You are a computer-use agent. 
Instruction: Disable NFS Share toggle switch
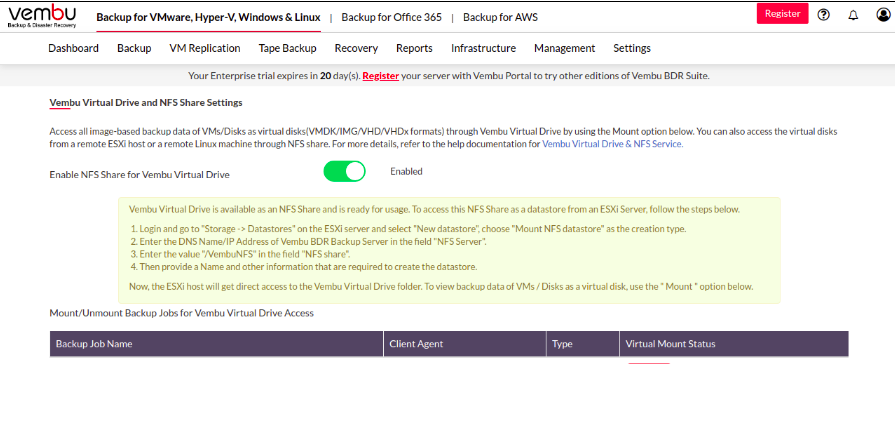344,171
